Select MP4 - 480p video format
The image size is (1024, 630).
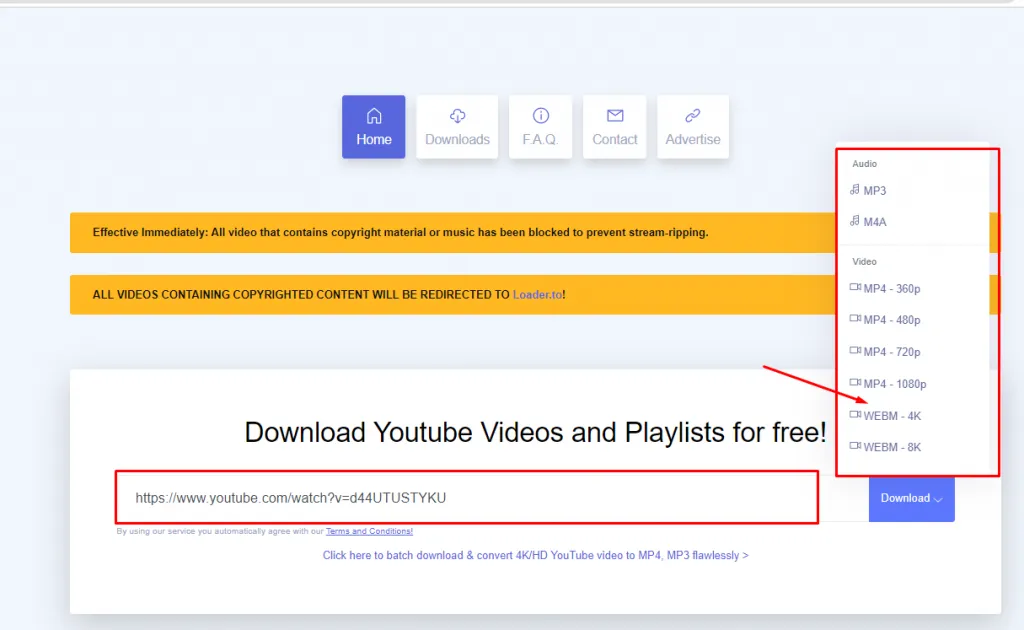click(891, 320)
